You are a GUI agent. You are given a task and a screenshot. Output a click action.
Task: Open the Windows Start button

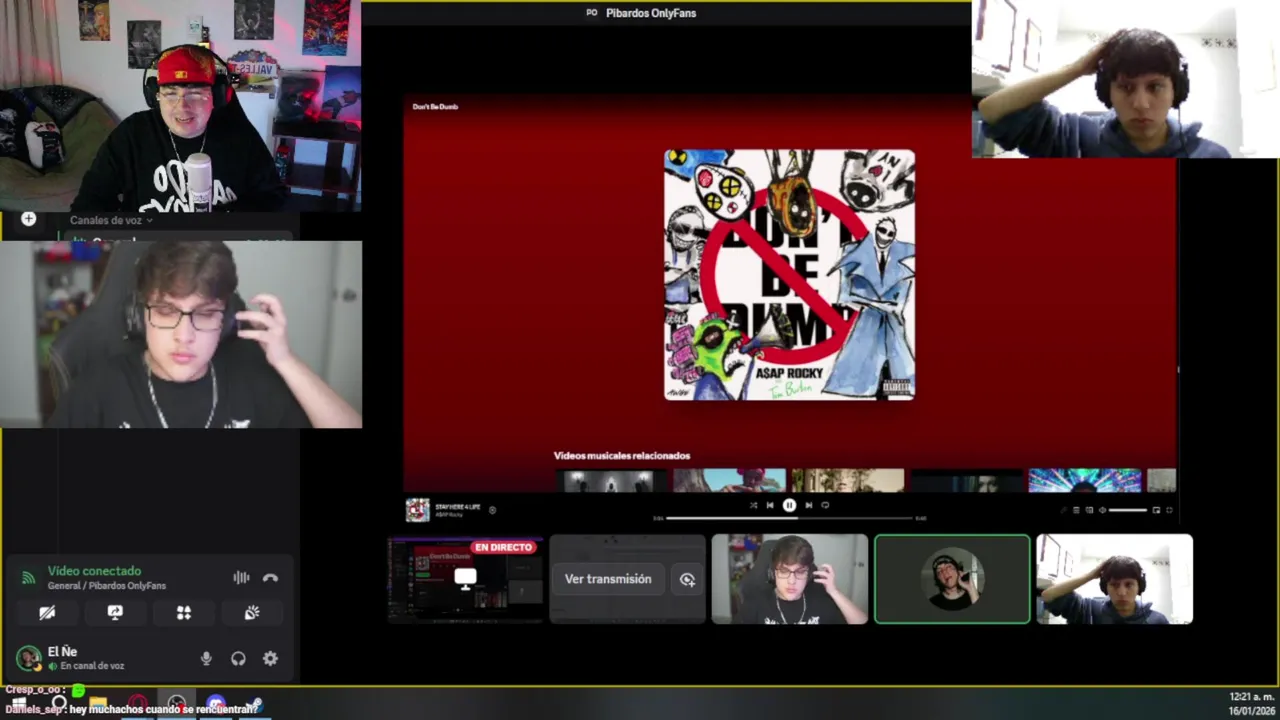tap(19, 703)
